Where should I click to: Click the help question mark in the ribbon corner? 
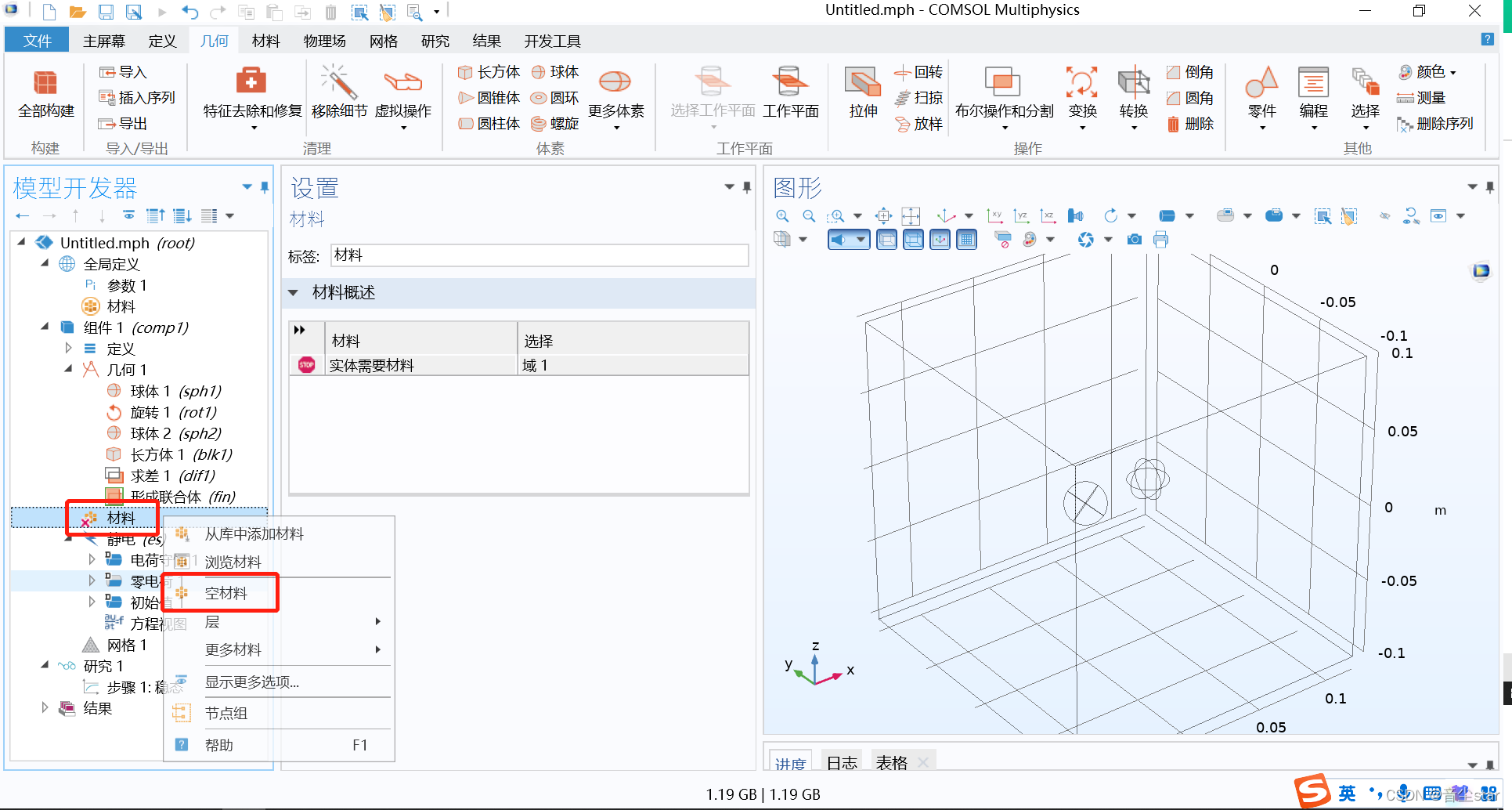(x=1487, y=40)
